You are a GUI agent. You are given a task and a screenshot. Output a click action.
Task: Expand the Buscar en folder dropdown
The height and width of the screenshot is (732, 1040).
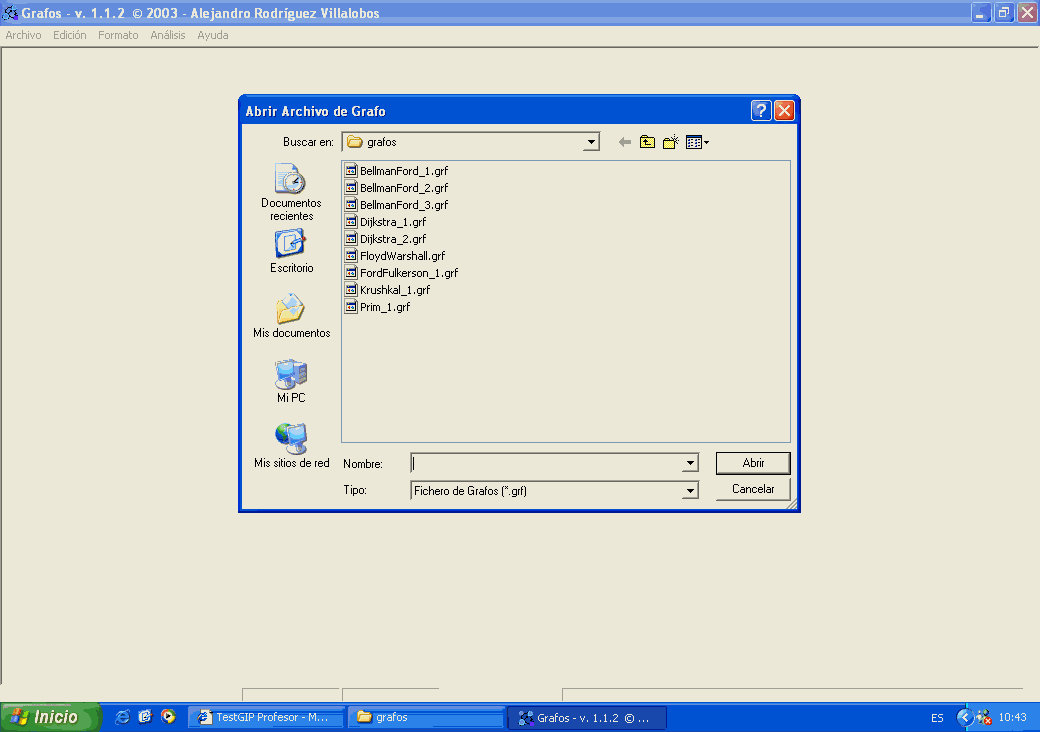(591, 142)
